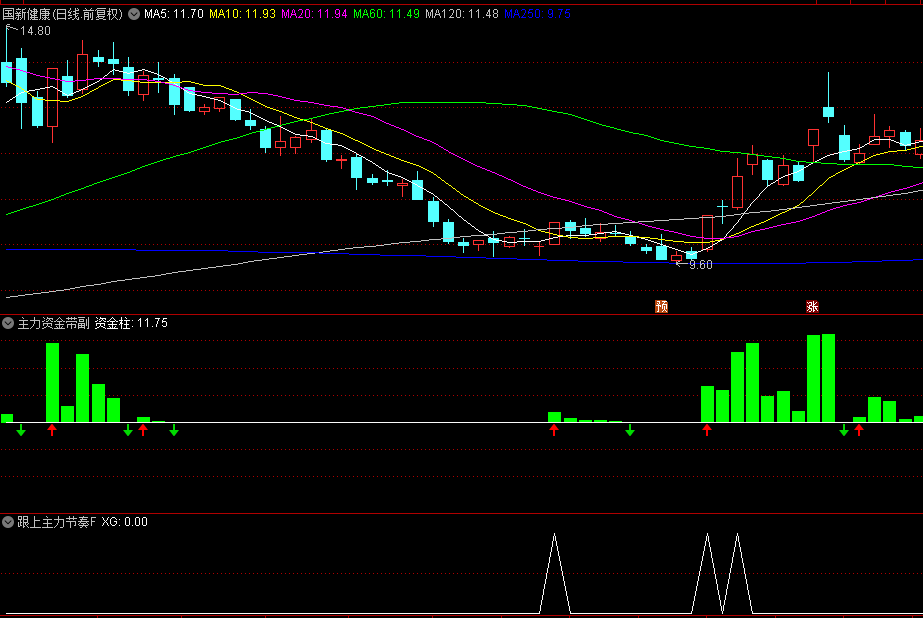923x618 pixels.
Task: Click the red 预 event marker
Action: coord(662,306)
